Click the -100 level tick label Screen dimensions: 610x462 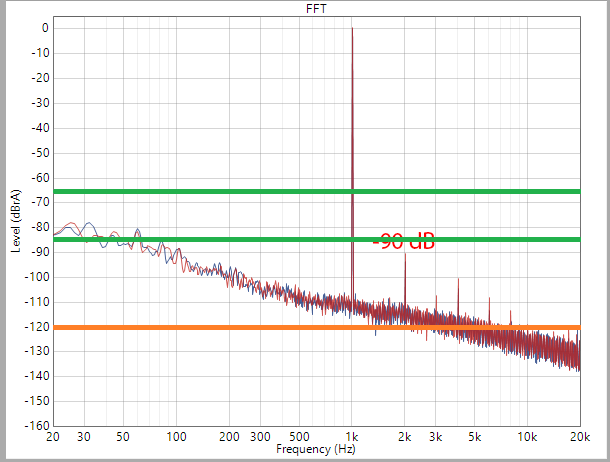coord(37,277)
